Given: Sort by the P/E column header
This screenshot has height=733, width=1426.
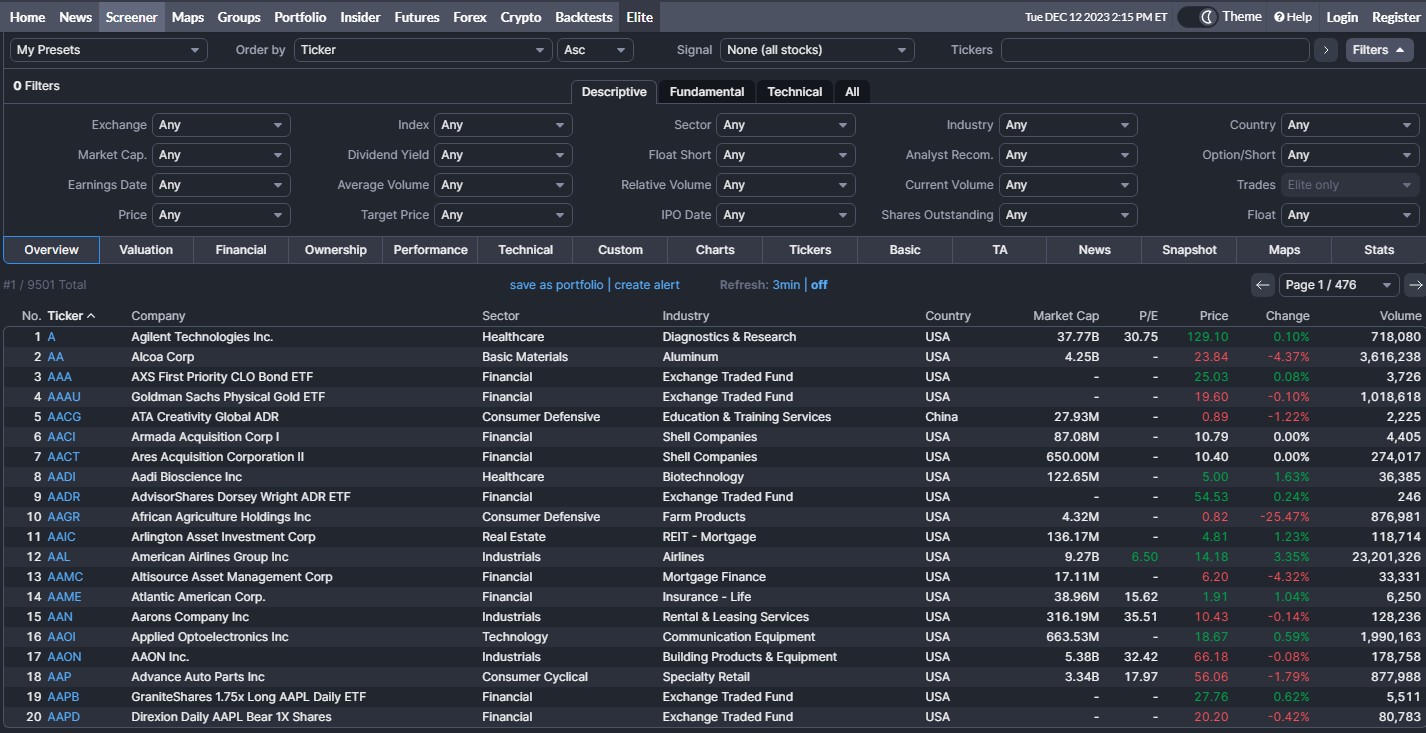Looking at the screenshot, I should 1148,316.
